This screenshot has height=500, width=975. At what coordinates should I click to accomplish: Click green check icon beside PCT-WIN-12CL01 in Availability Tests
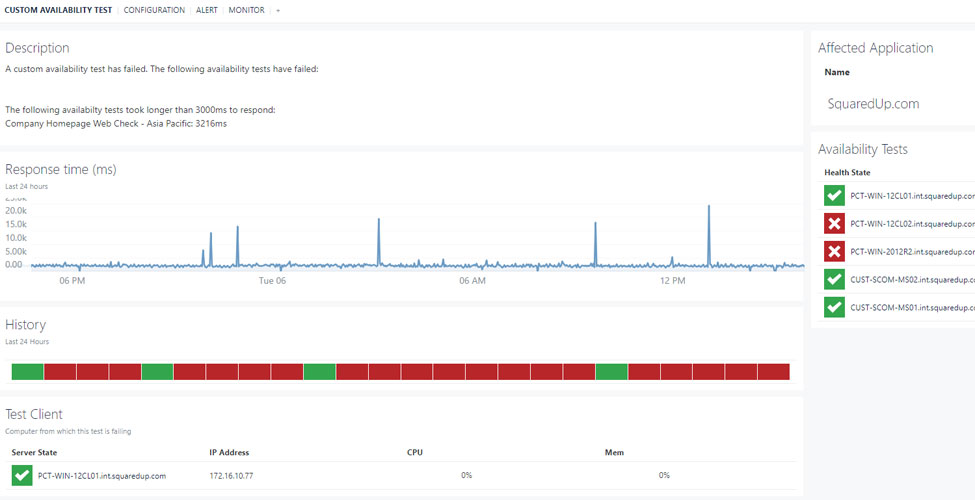click(834, 196)
